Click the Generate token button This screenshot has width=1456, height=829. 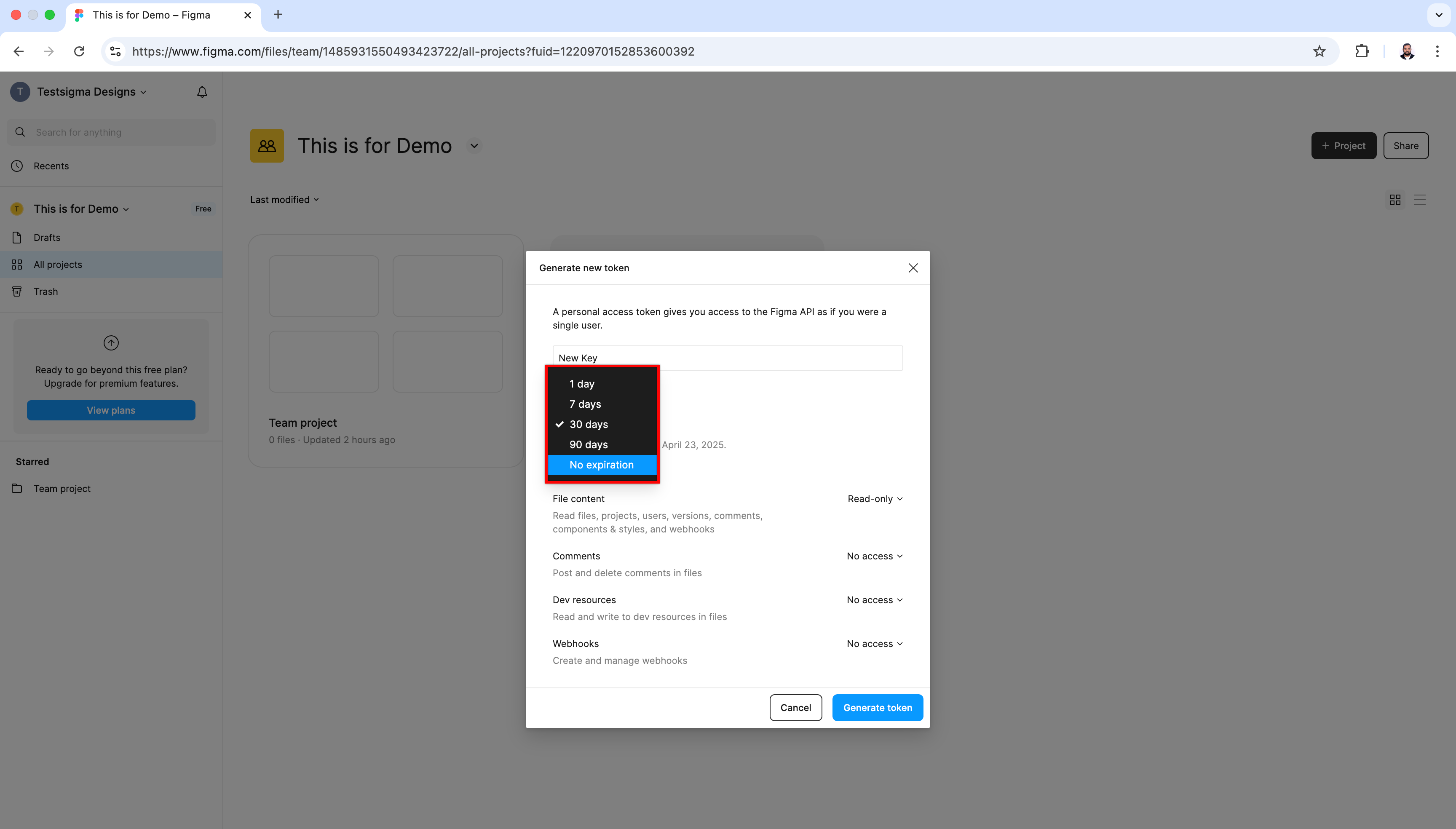(877, 708)
